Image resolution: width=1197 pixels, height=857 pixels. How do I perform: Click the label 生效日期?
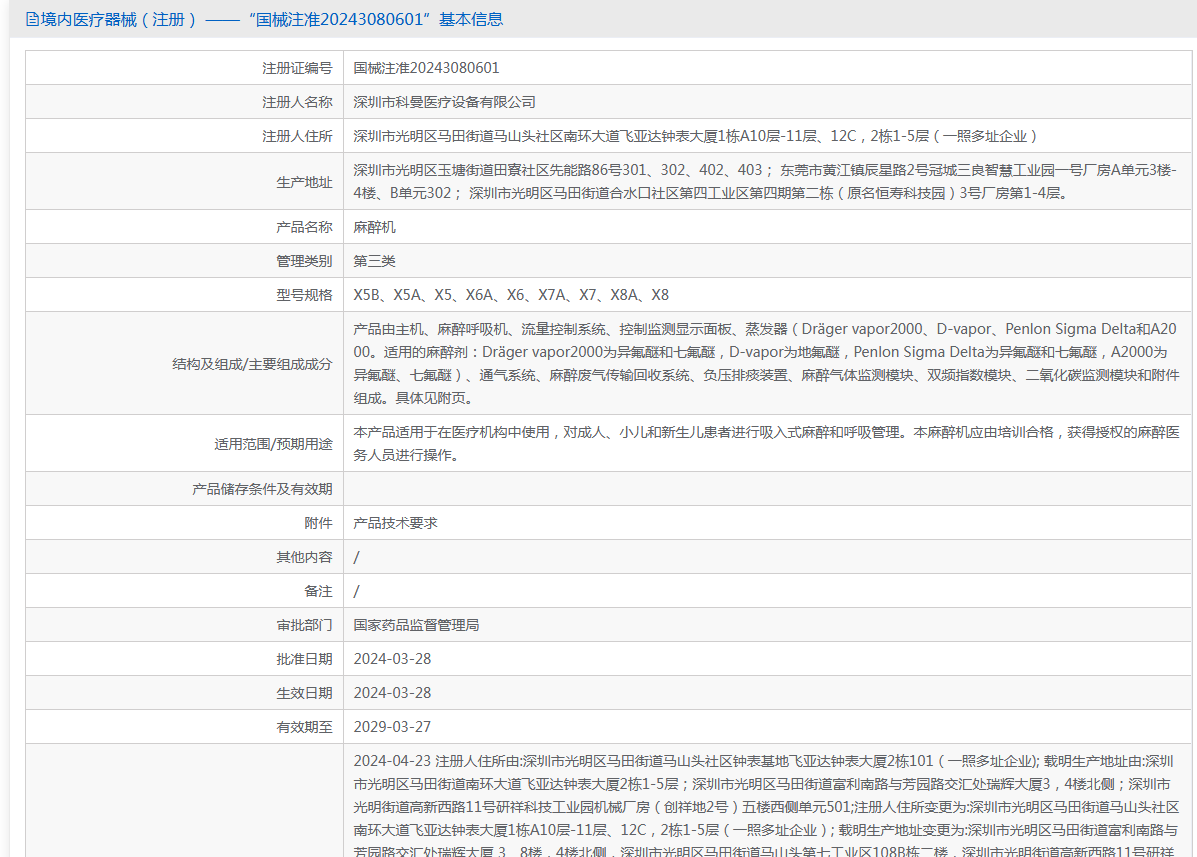point(305,693)
